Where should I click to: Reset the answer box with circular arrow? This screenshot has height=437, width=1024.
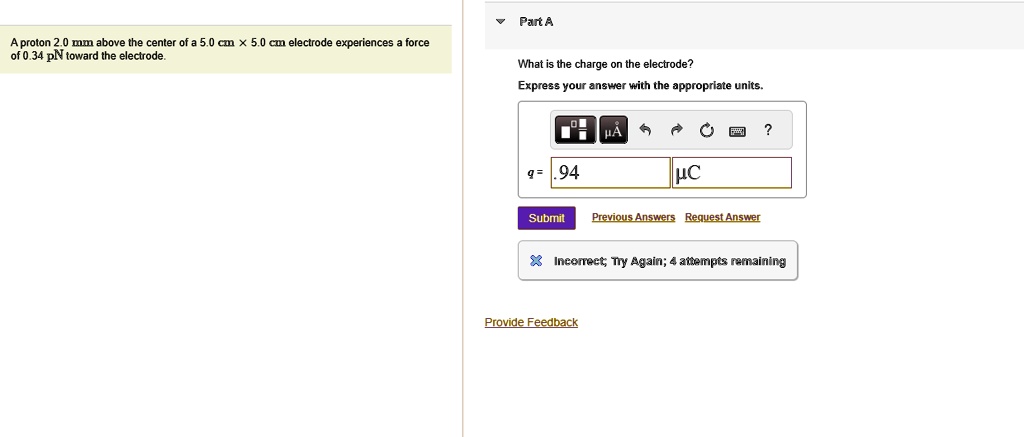706,131
